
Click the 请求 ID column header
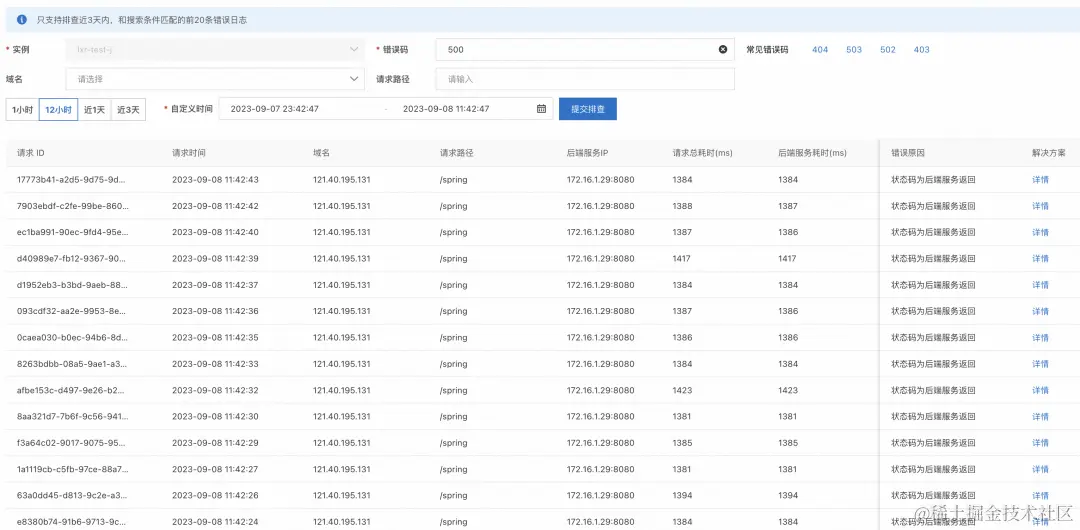(31, 153)
